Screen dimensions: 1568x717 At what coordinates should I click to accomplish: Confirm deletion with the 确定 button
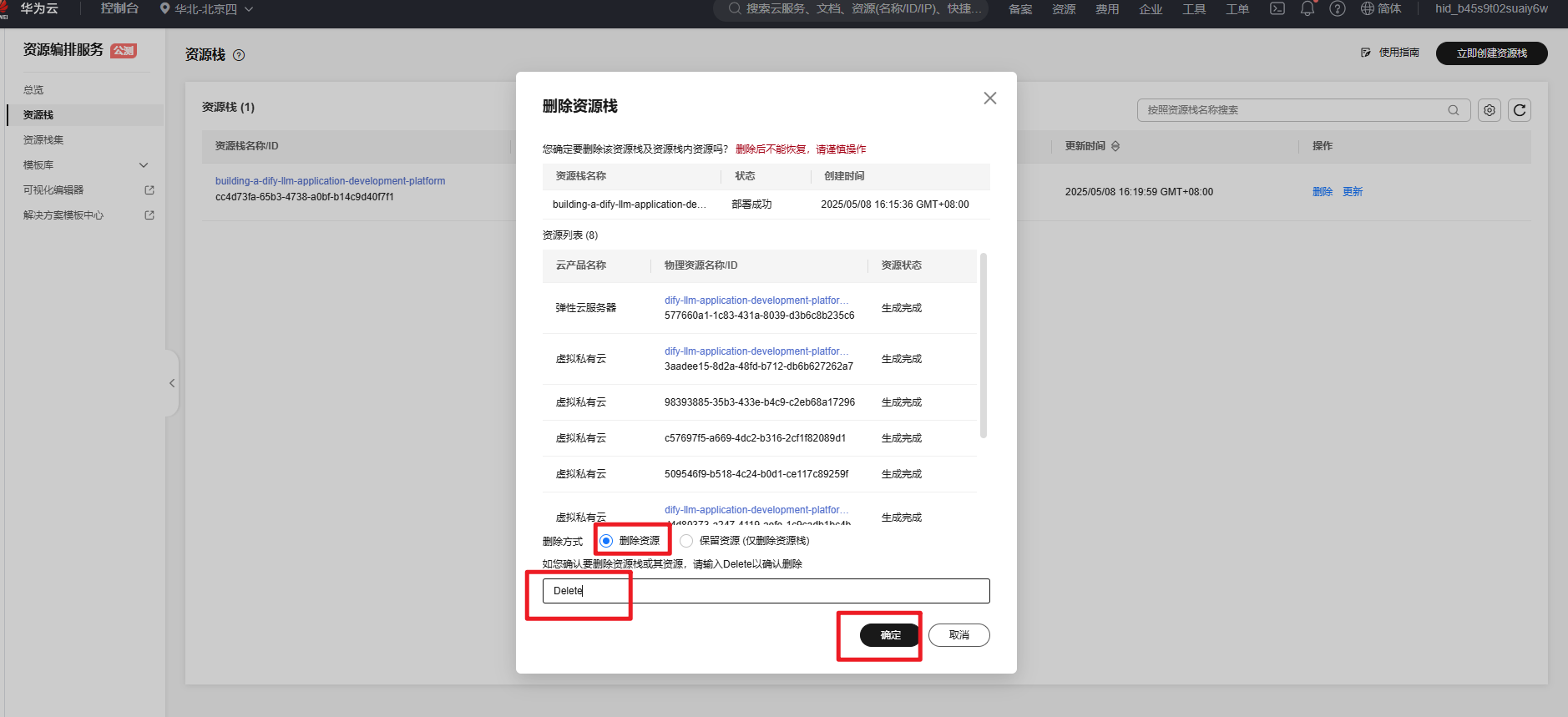890,635
